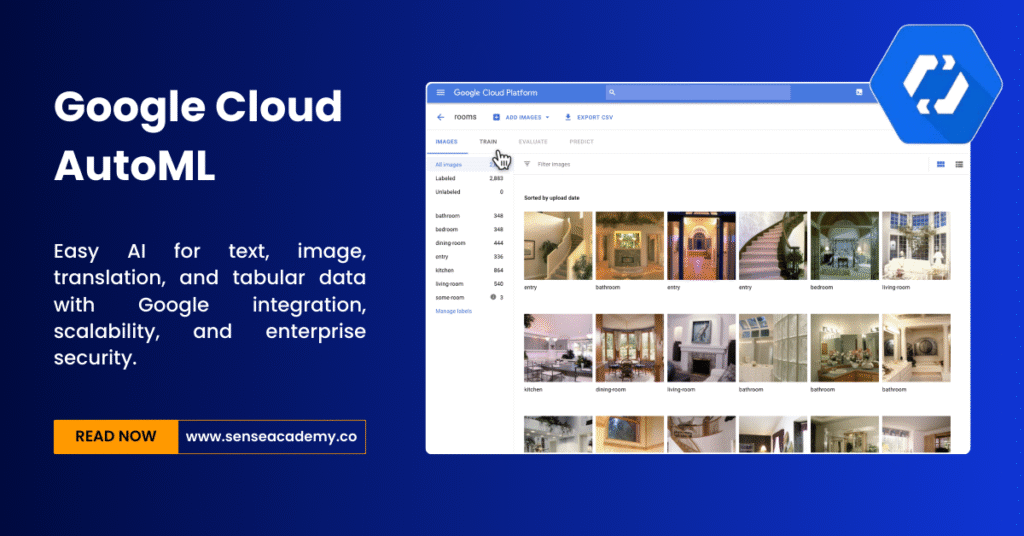Switch to list view layout

point(959,164)
